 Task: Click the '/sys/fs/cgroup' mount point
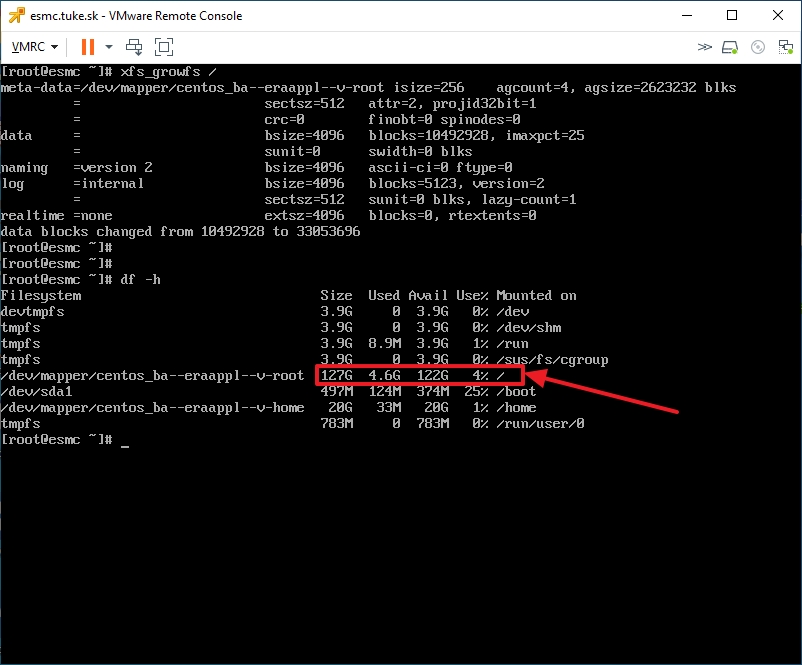[x=552, y=360]
